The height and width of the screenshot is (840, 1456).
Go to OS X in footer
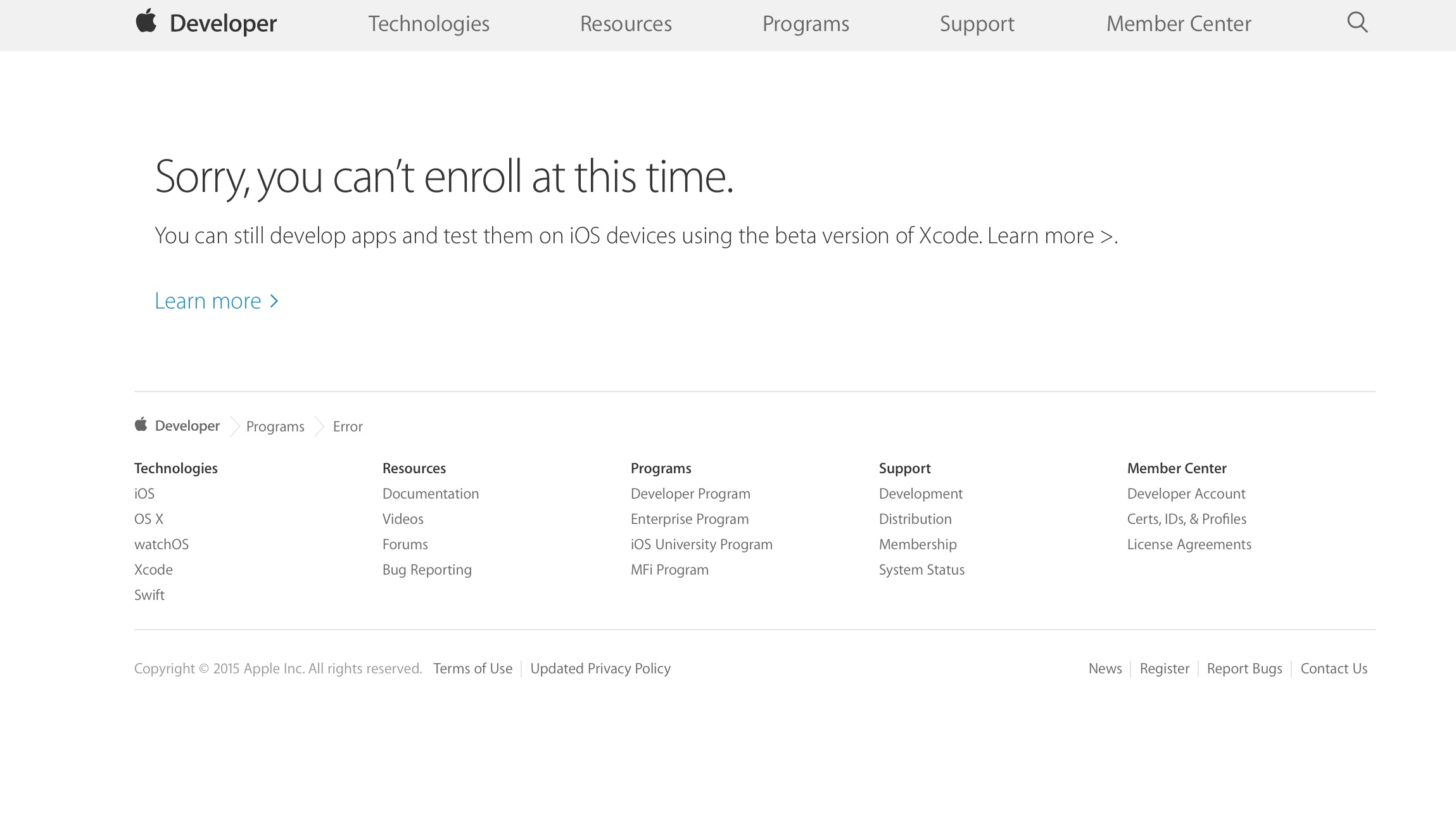click(149, 519)
